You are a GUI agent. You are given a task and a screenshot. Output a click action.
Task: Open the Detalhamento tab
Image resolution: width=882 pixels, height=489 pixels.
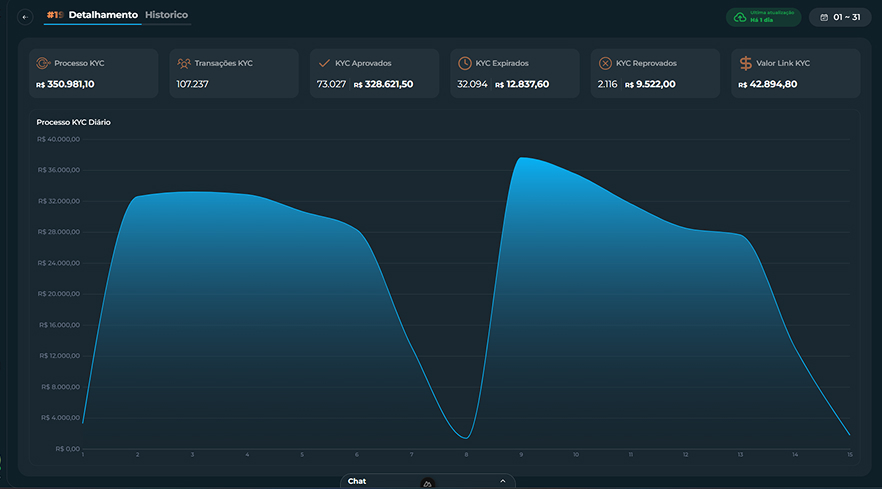(103, 15)
